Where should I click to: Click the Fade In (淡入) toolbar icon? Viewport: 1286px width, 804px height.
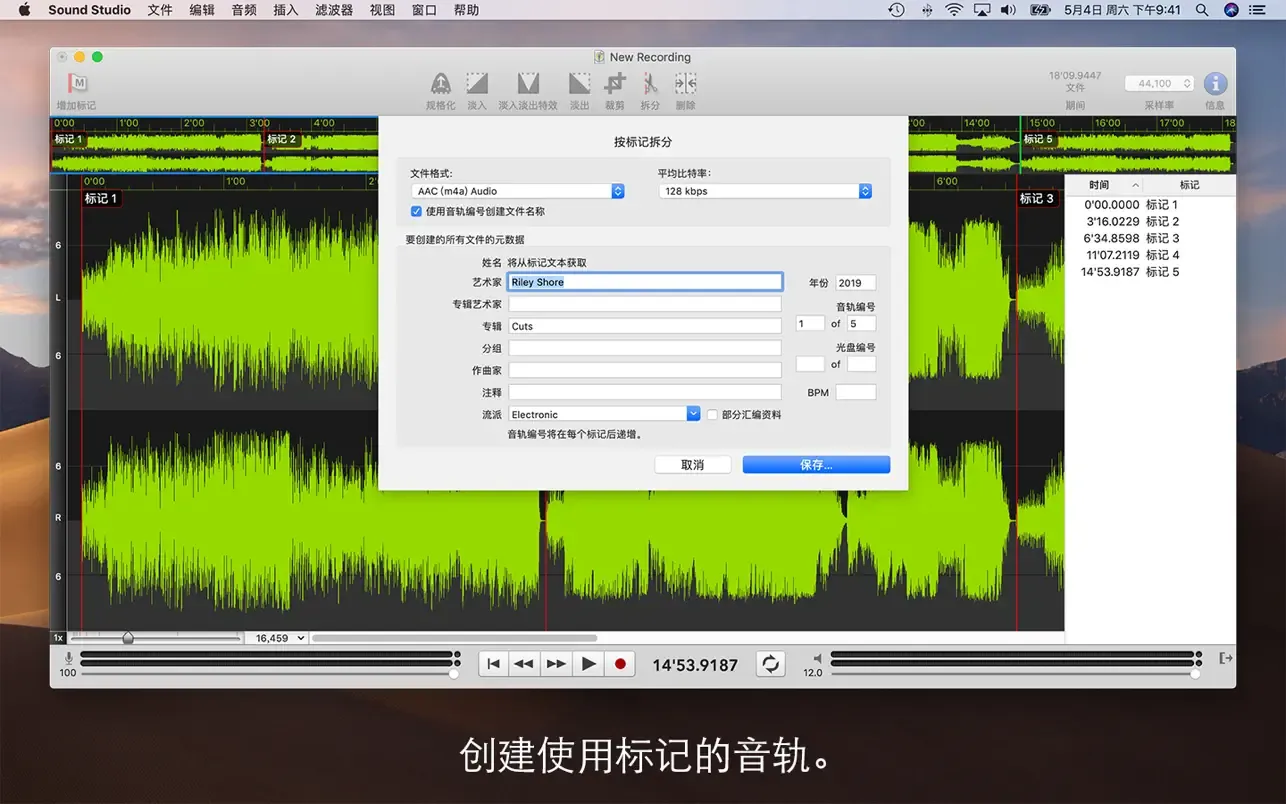point(477,84)
